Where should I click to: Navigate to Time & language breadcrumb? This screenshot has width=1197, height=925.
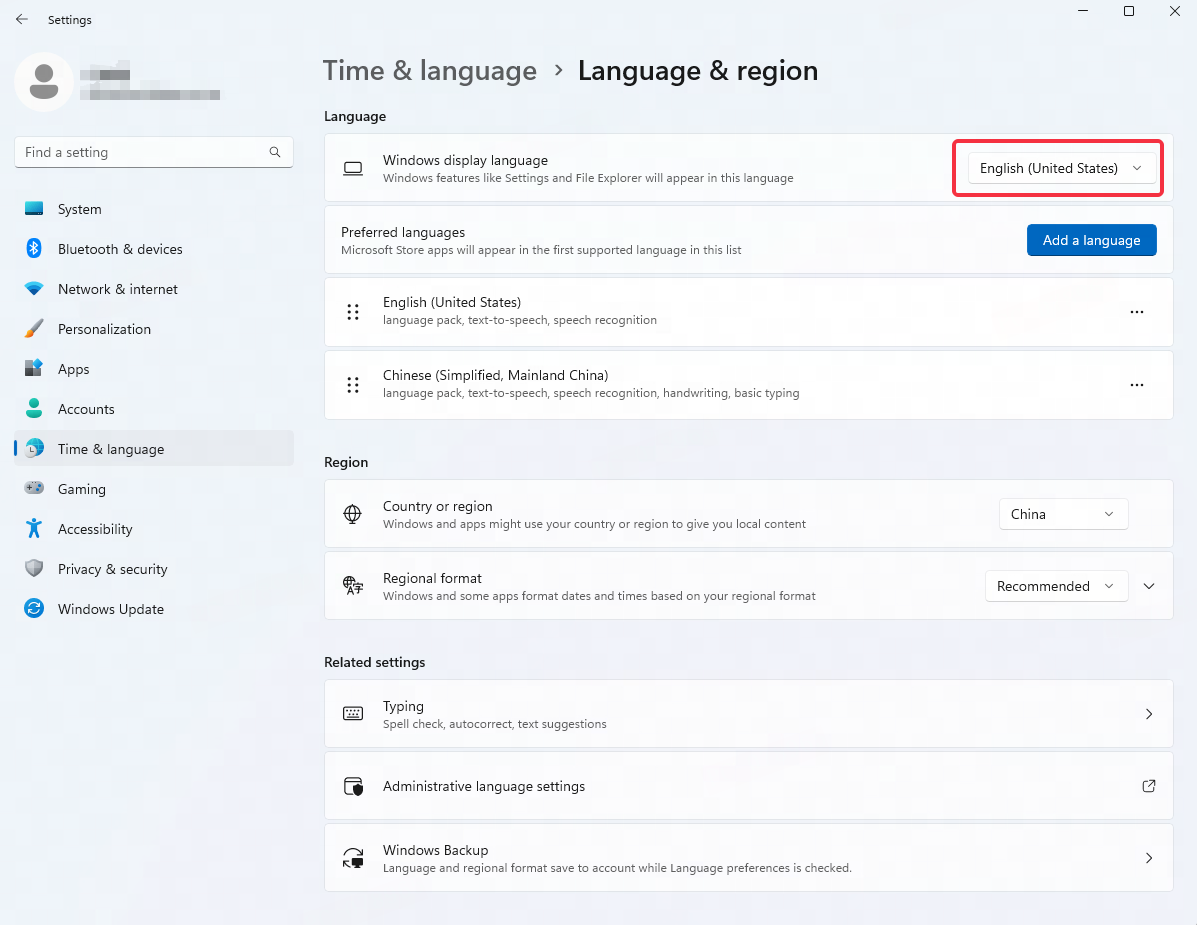[x=429, y=71]
